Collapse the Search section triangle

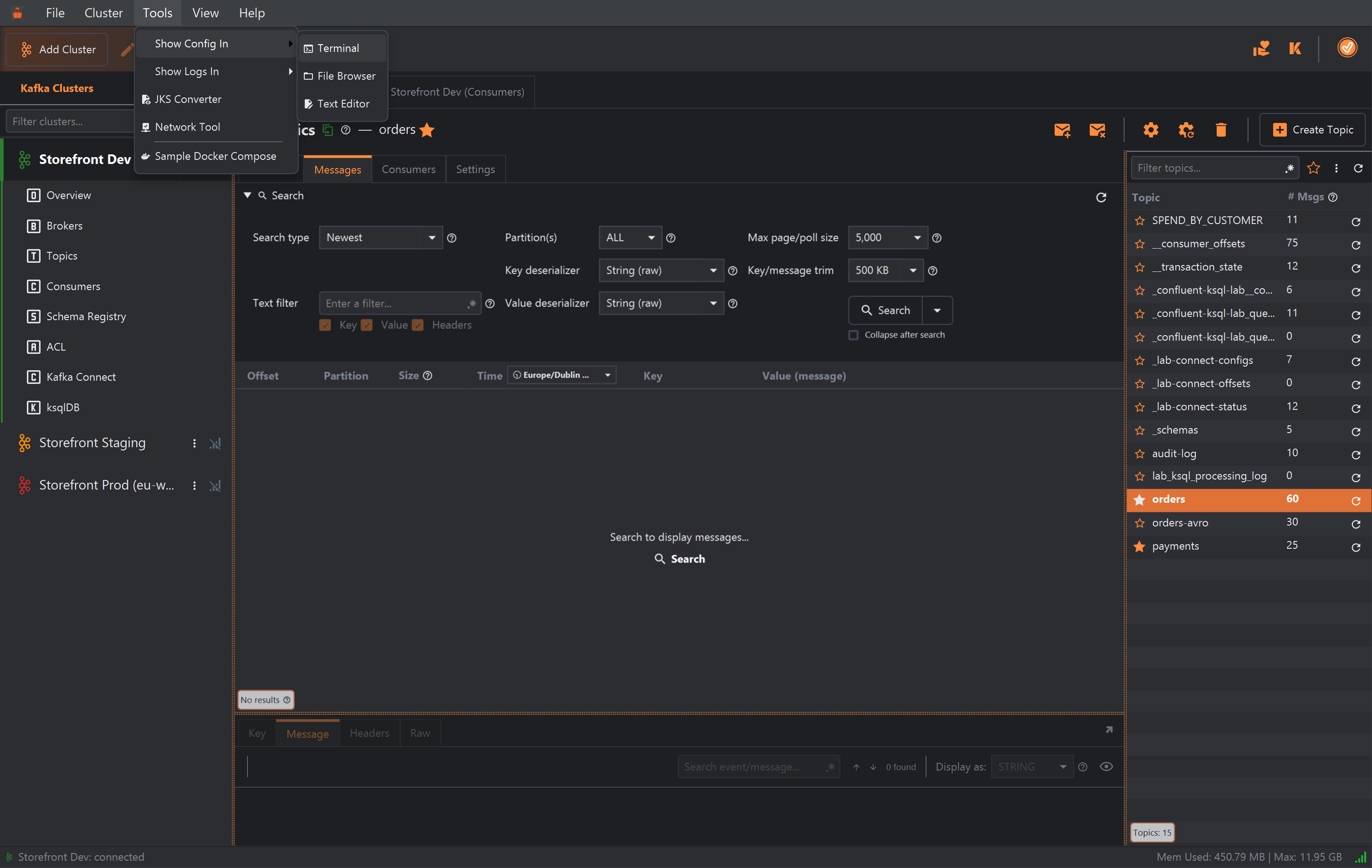[247, 195]
